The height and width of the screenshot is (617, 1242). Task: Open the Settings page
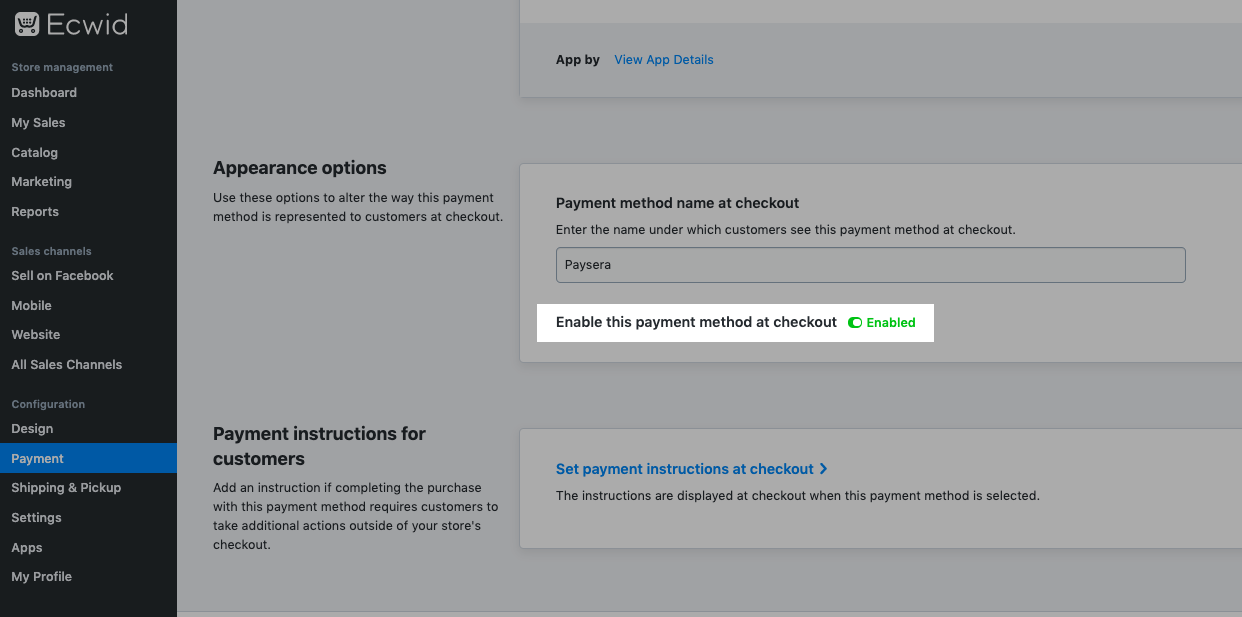tap(36, 517)
